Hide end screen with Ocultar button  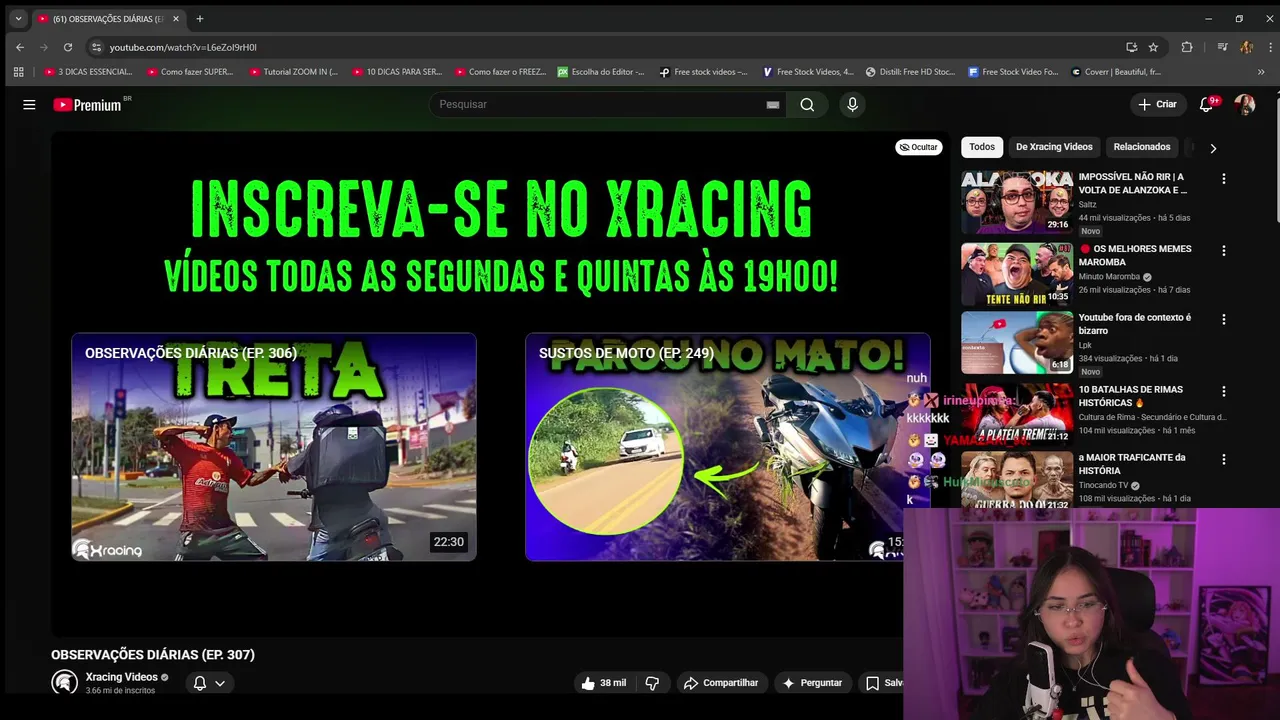[x=918, y=147]
